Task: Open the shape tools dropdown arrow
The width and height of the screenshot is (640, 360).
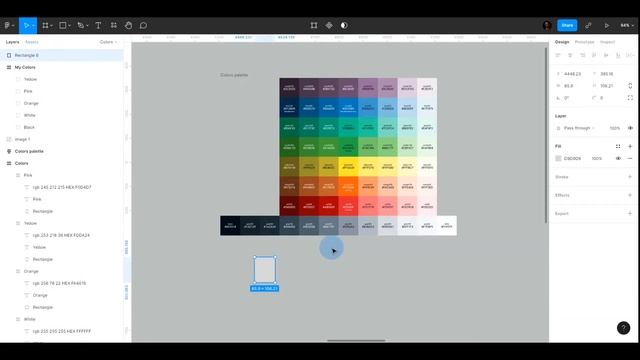Action: coord(69,26)
